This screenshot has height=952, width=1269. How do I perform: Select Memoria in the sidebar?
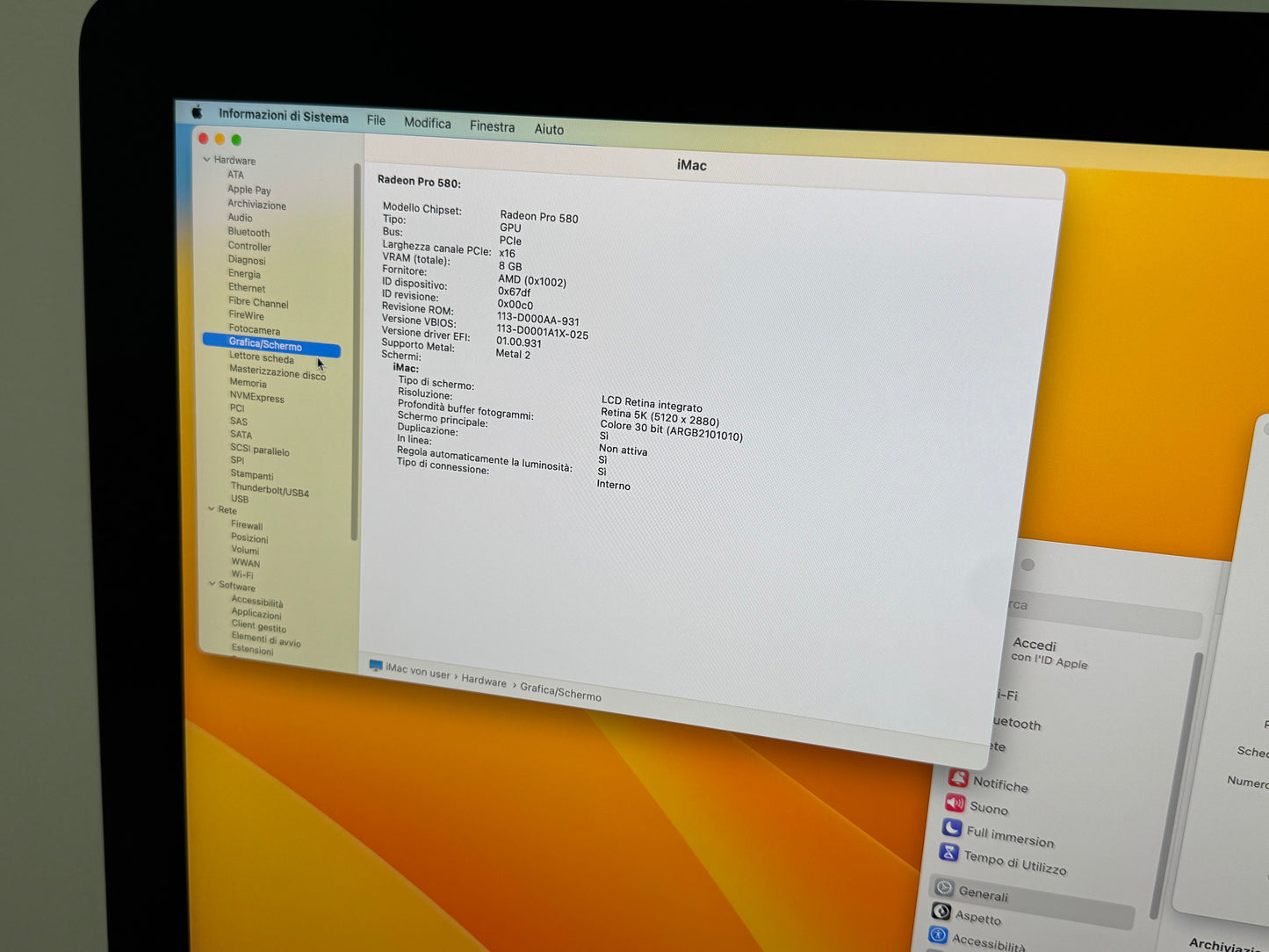point(248,383)
